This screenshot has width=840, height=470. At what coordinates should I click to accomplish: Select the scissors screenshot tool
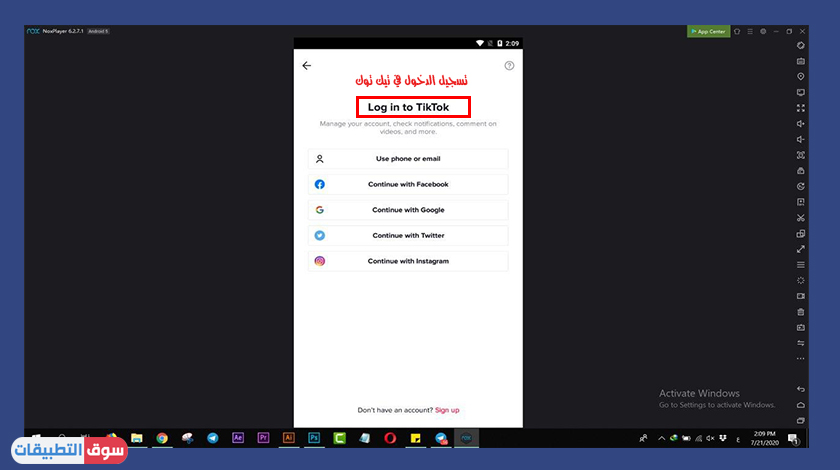pos(800,218)
